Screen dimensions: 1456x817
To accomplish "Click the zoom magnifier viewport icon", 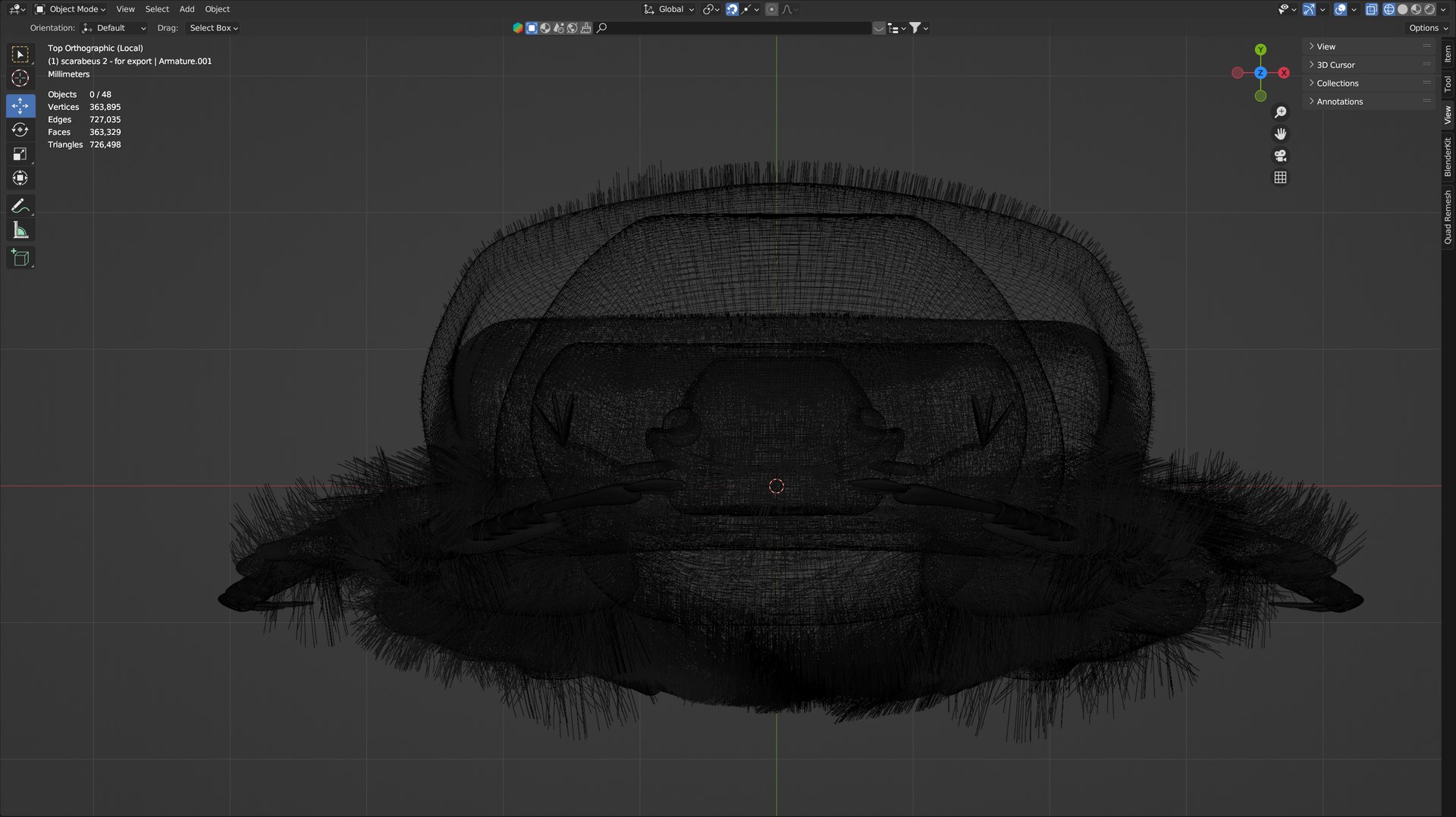I will (x=1281, y=112).
